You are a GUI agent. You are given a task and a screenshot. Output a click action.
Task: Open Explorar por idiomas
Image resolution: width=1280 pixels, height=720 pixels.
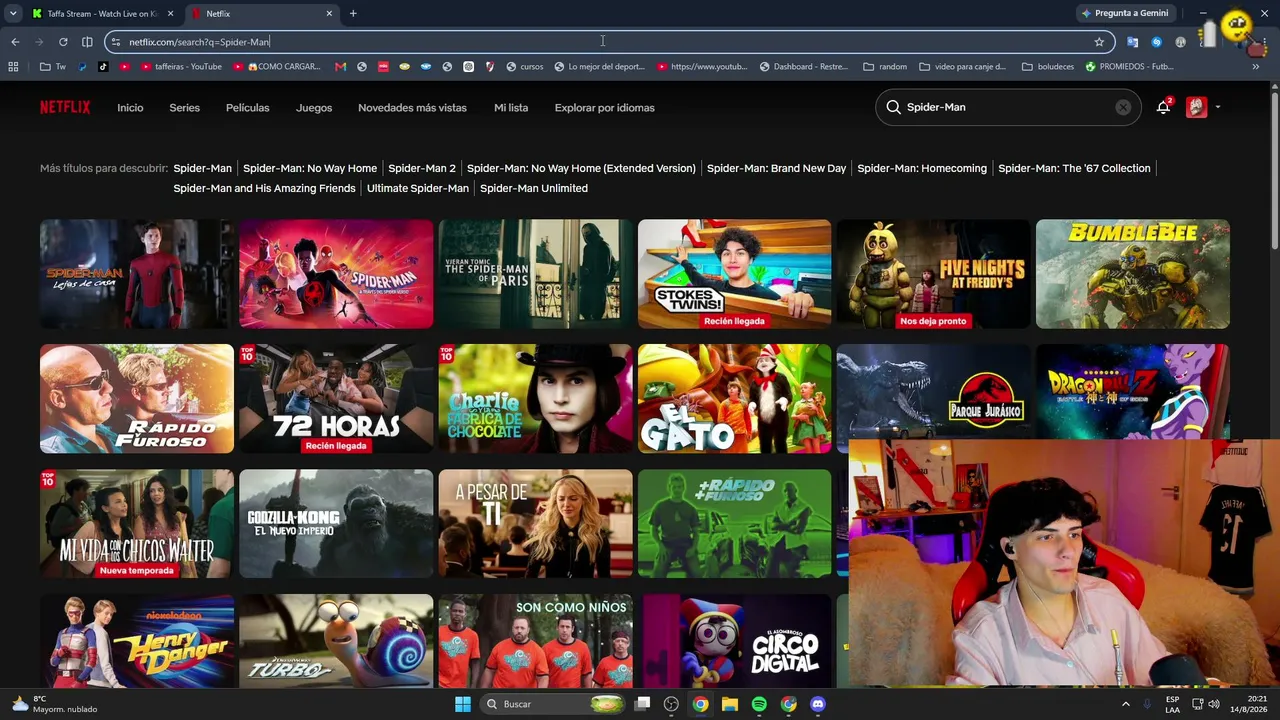pyautogui.click(x=605, y=107)
